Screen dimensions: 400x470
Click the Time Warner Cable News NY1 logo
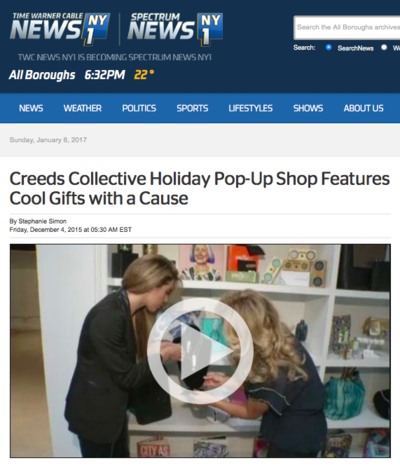60,29
